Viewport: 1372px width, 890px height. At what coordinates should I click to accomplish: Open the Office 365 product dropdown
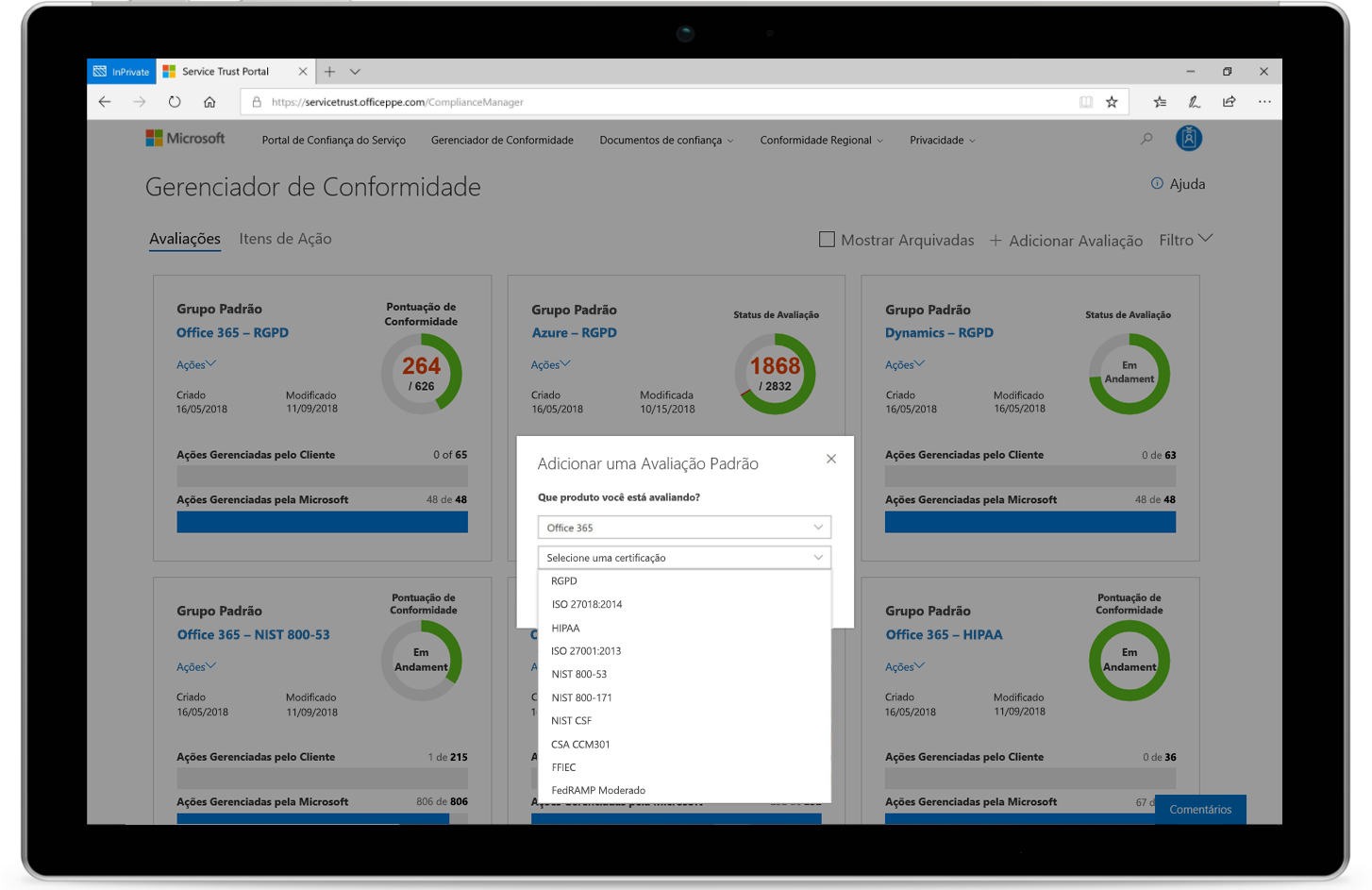click(x=684, y=528)
